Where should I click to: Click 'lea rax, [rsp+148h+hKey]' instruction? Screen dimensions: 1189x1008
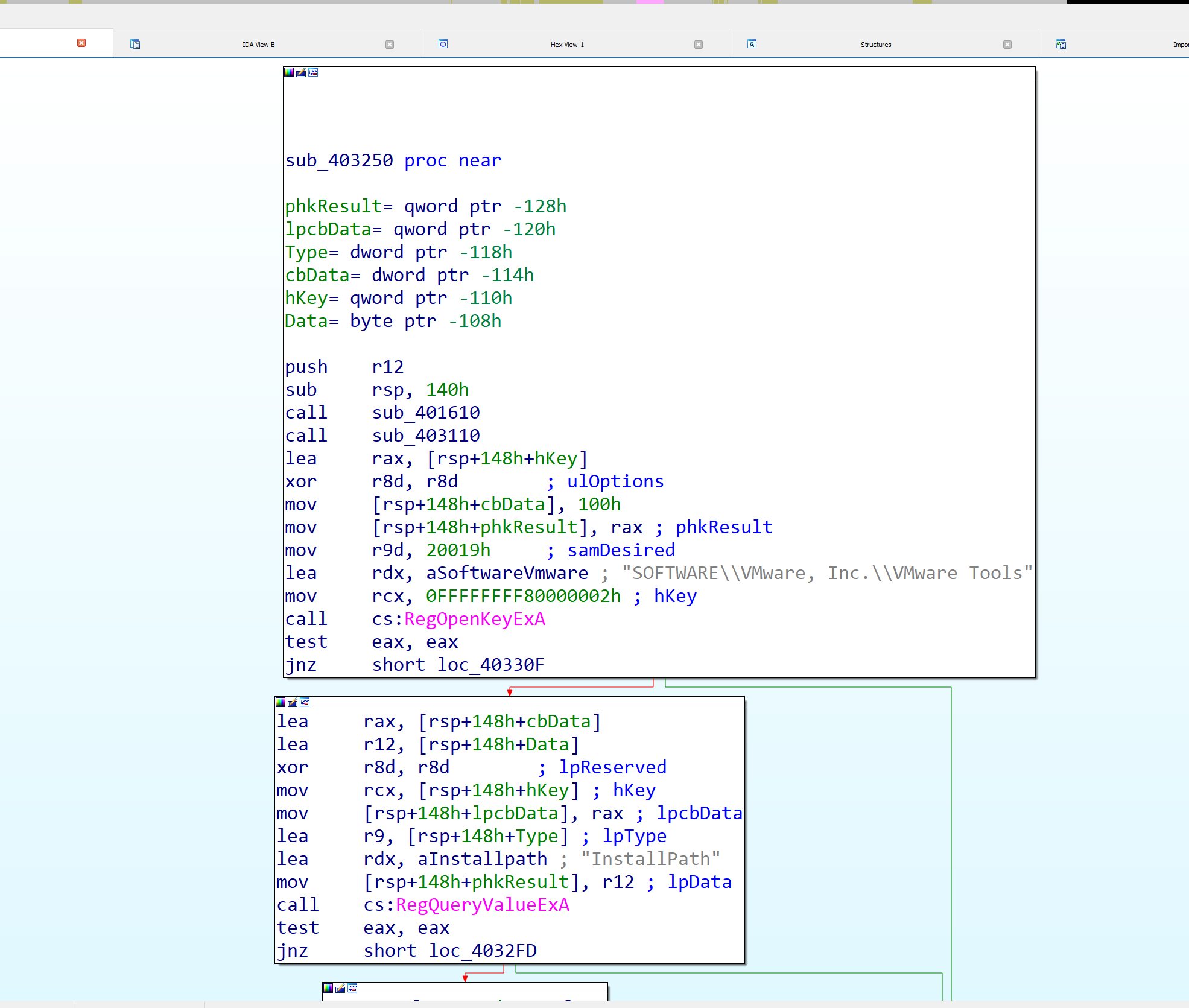(437, 458)
